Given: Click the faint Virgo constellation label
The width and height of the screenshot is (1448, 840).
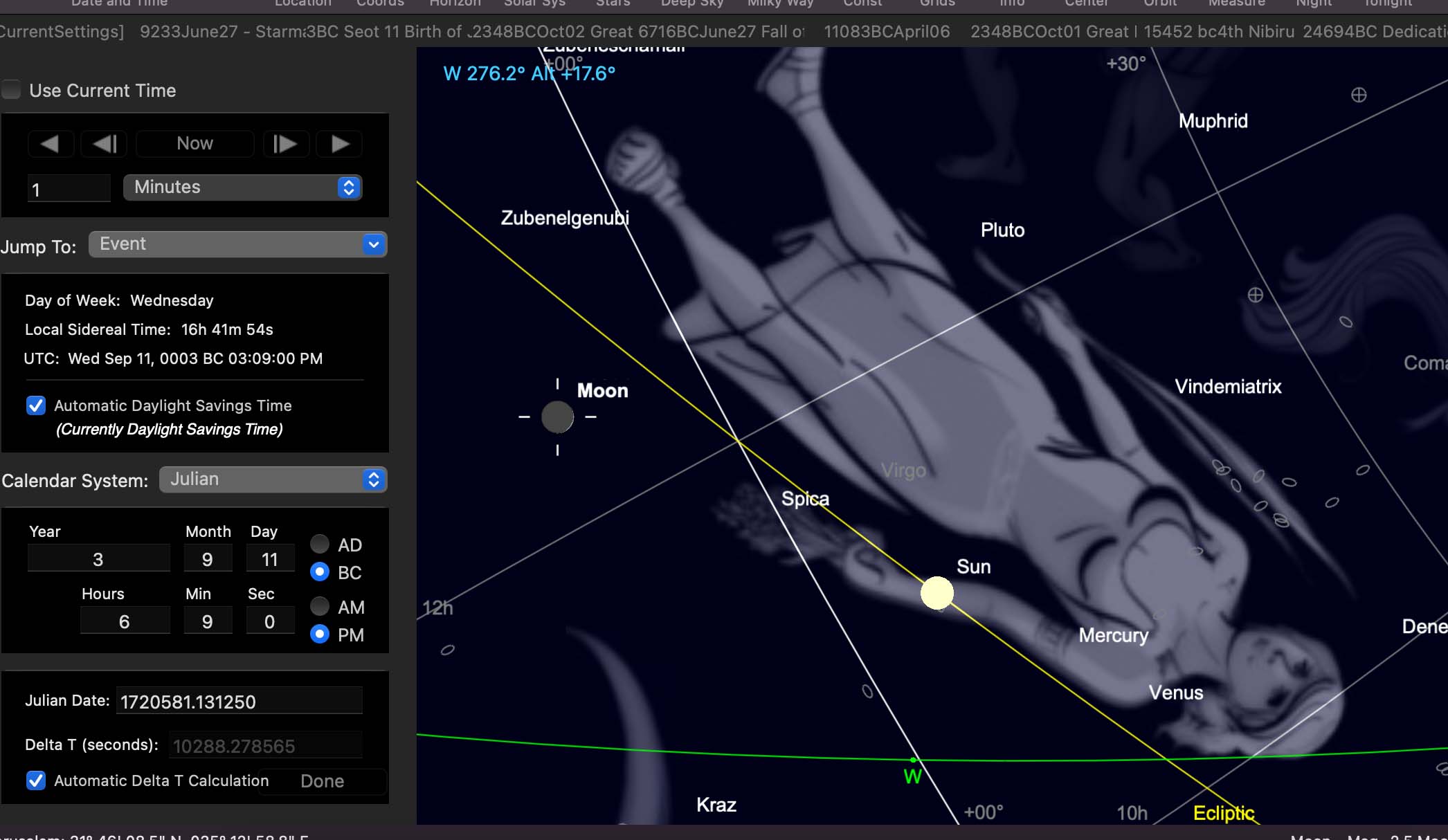Looking at the screenshot, I should click(903, 471).
